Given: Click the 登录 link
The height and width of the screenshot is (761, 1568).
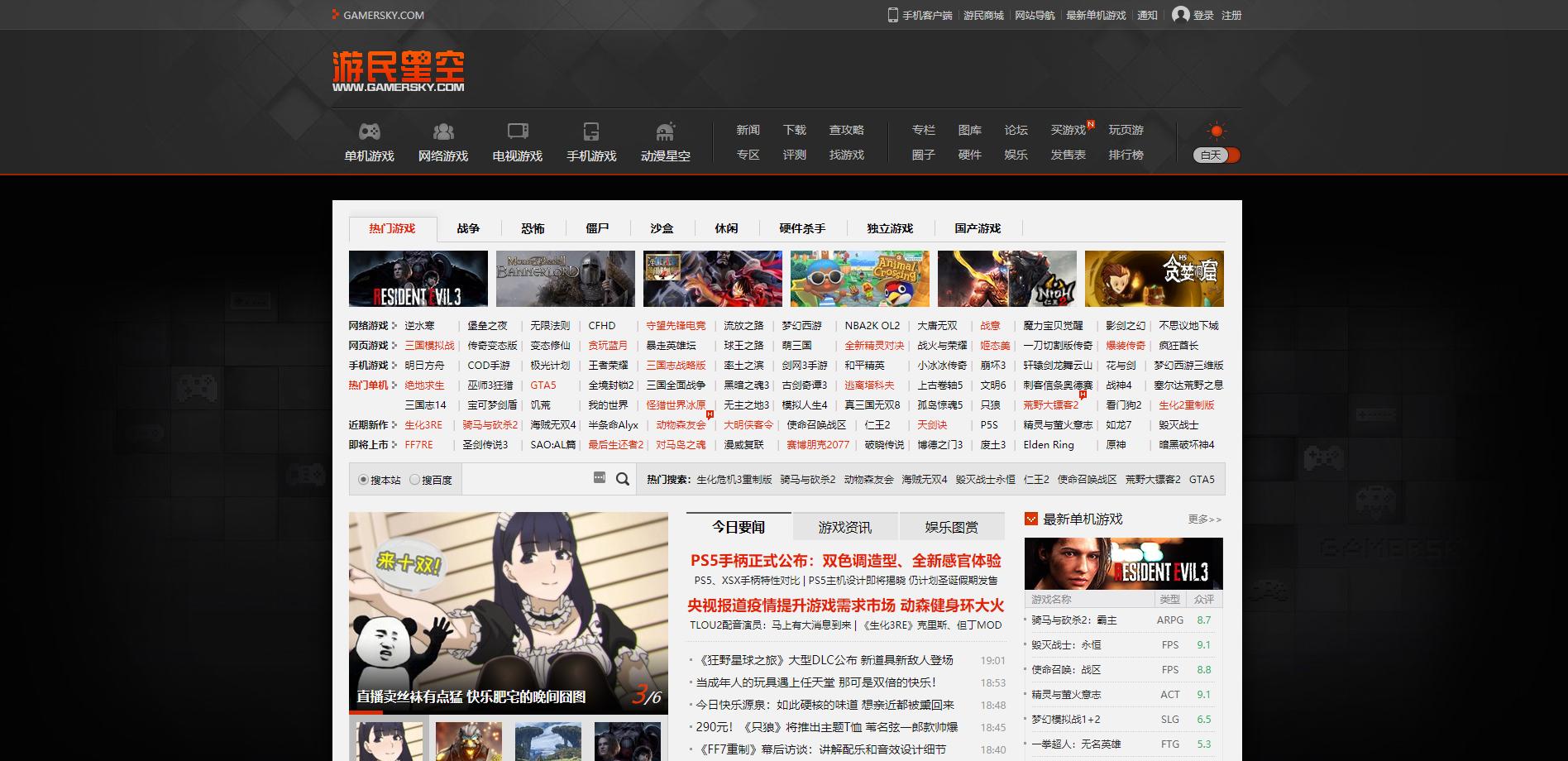Looking at the screenshot, I should coord(1203,15).
